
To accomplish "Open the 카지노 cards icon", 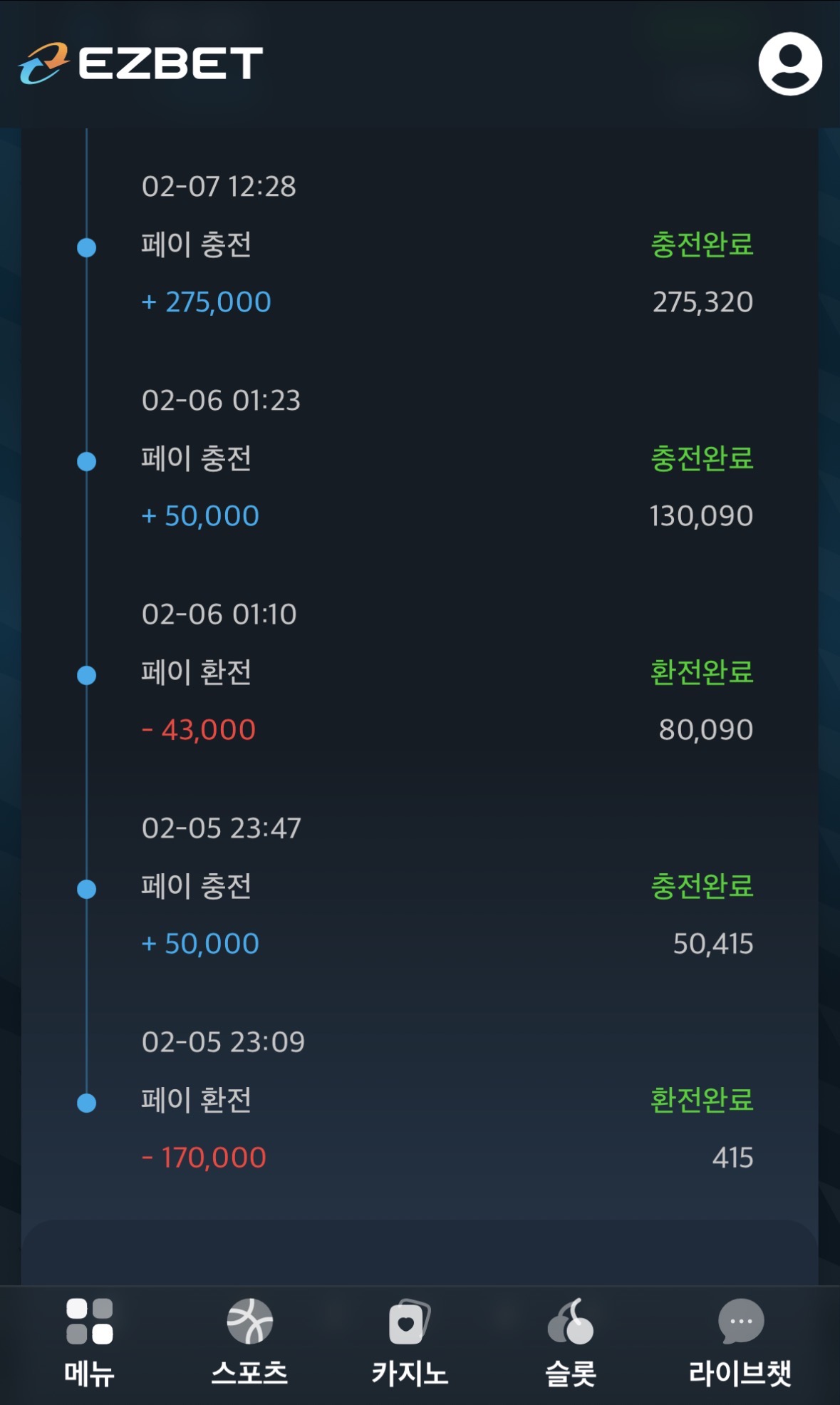I will [x=409, y=1322].
